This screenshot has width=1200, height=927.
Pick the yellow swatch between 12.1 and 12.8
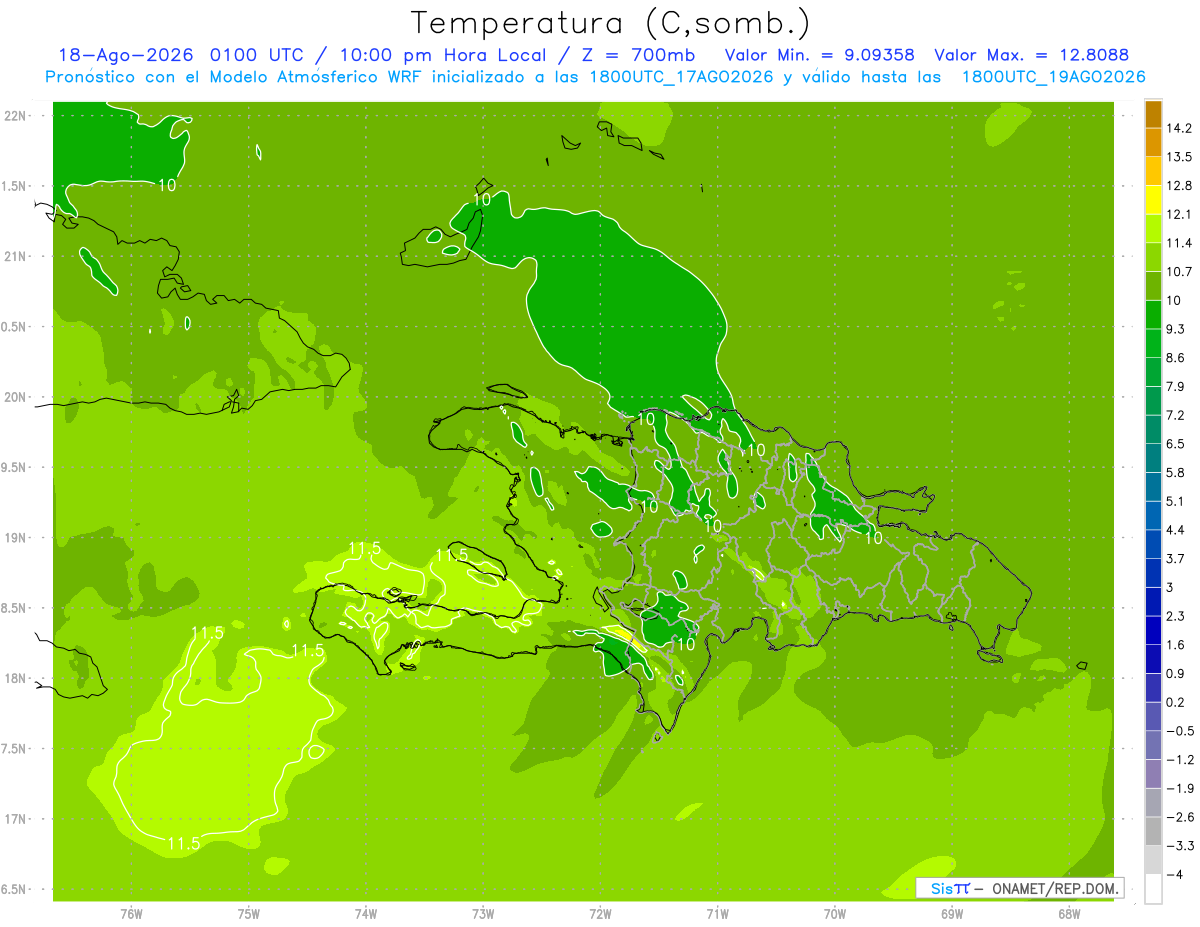(x=1153, y=199)
